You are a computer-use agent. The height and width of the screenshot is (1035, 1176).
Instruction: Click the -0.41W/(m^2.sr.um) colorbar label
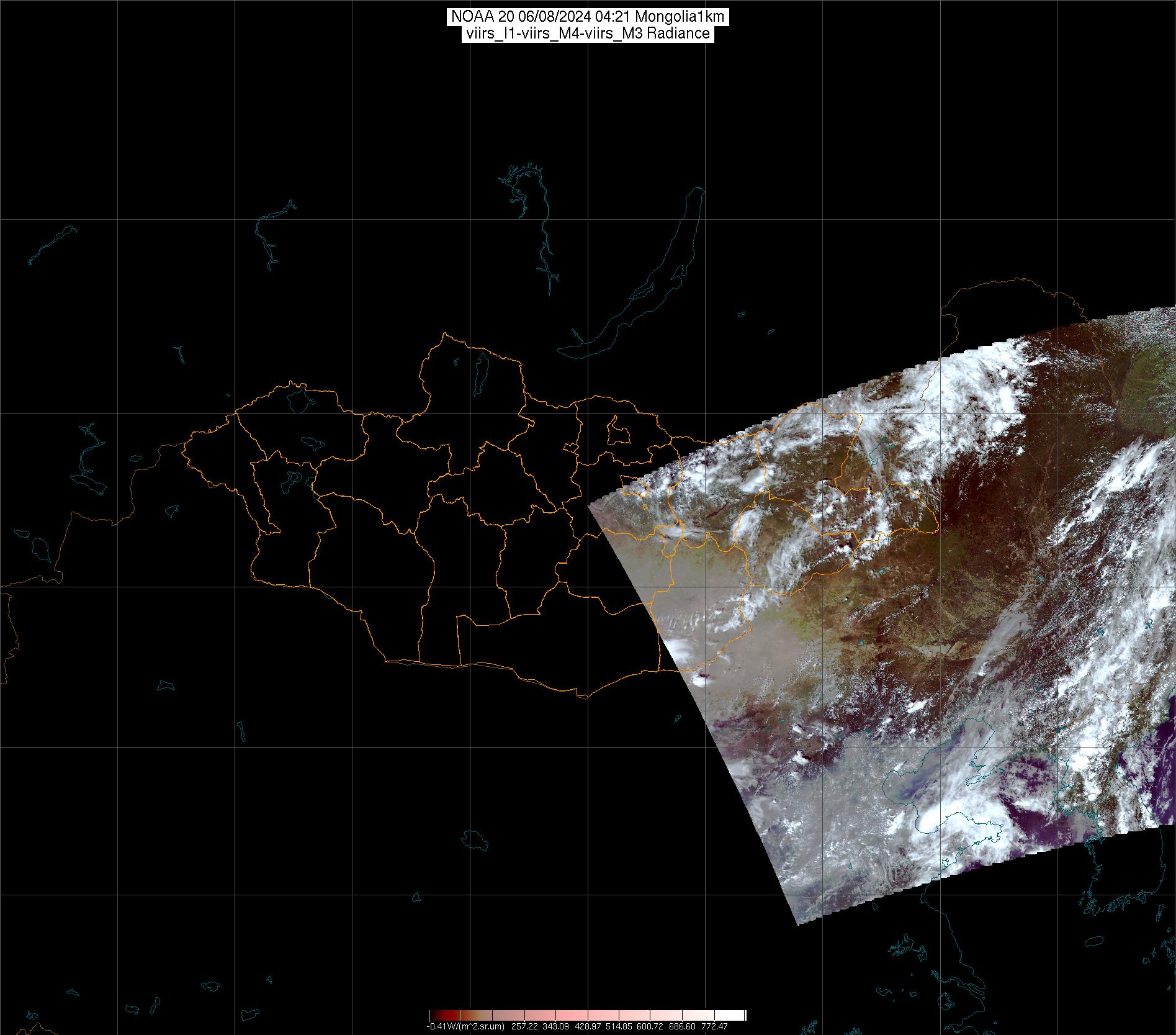tap(465, 1026)
